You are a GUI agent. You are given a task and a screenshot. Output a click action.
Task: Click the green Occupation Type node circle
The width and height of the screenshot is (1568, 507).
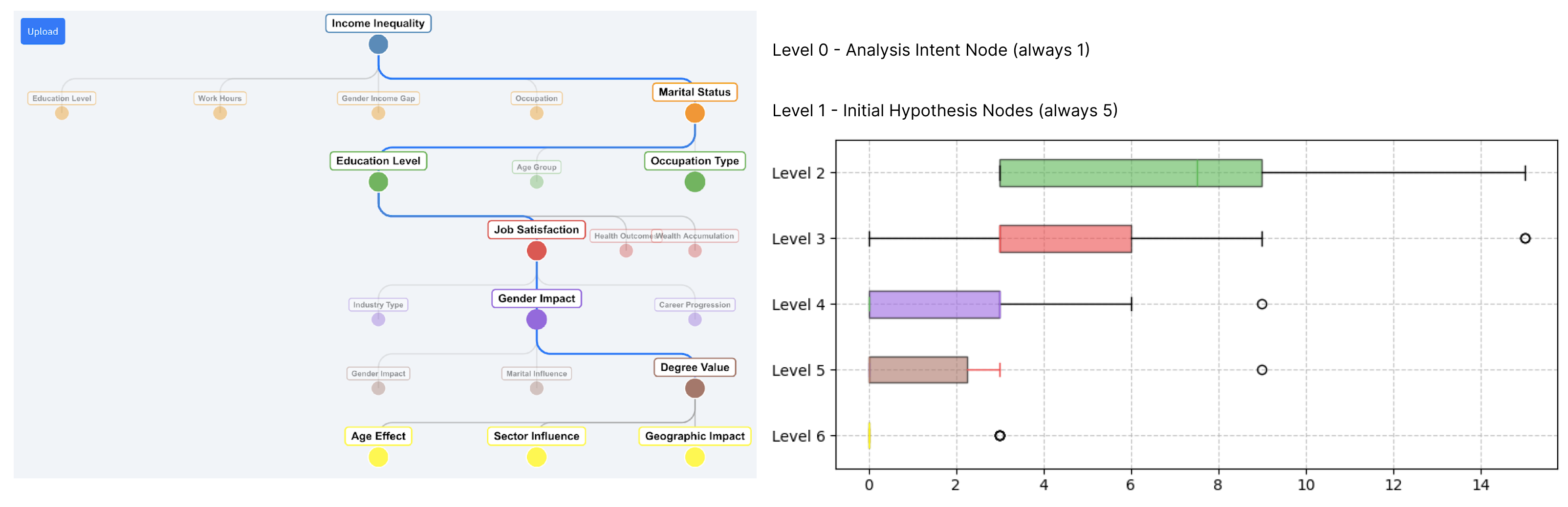coord(695,182)
